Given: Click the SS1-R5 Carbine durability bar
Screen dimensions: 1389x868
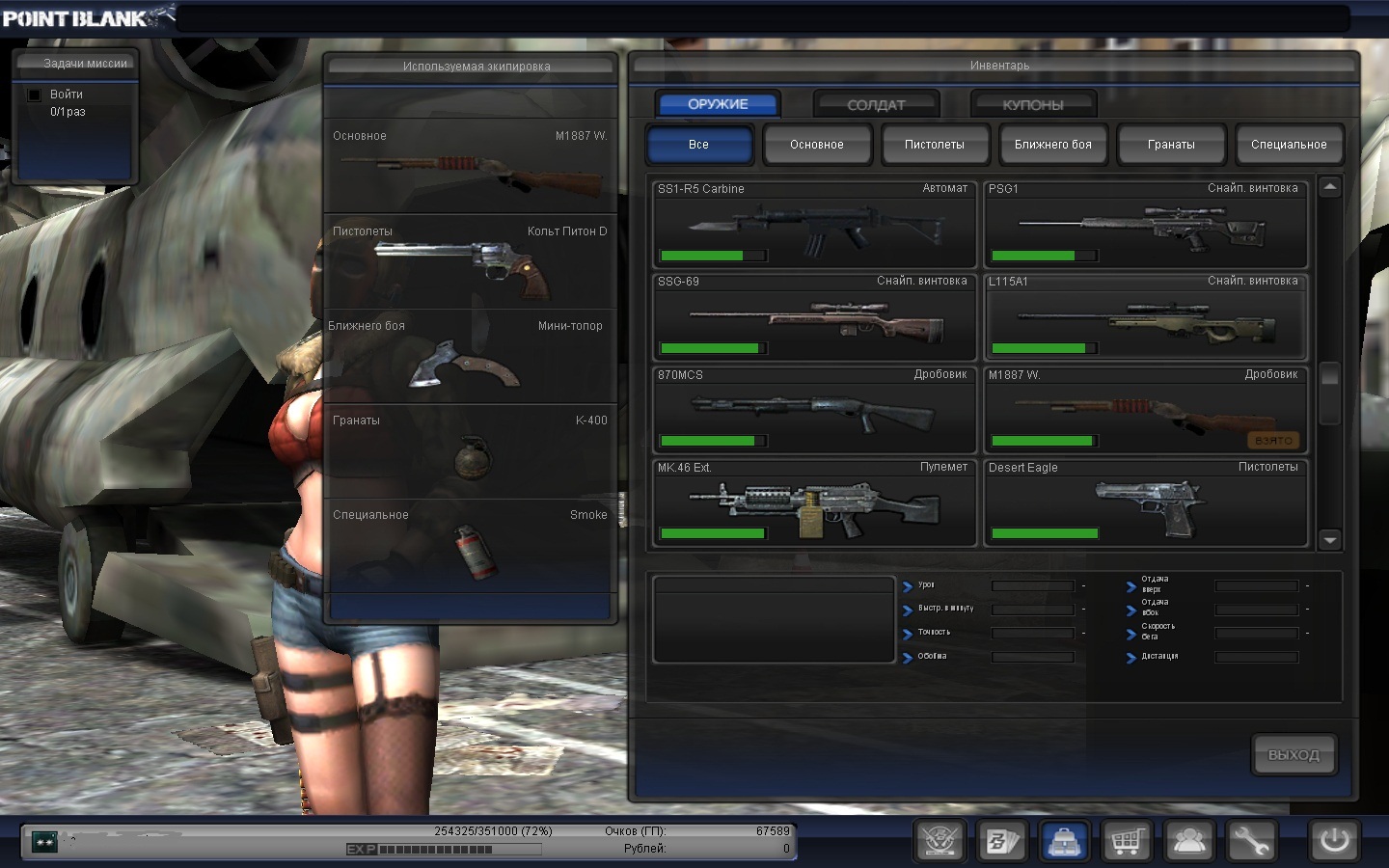Looking at the screenshot, I should [x=713, y=256].
